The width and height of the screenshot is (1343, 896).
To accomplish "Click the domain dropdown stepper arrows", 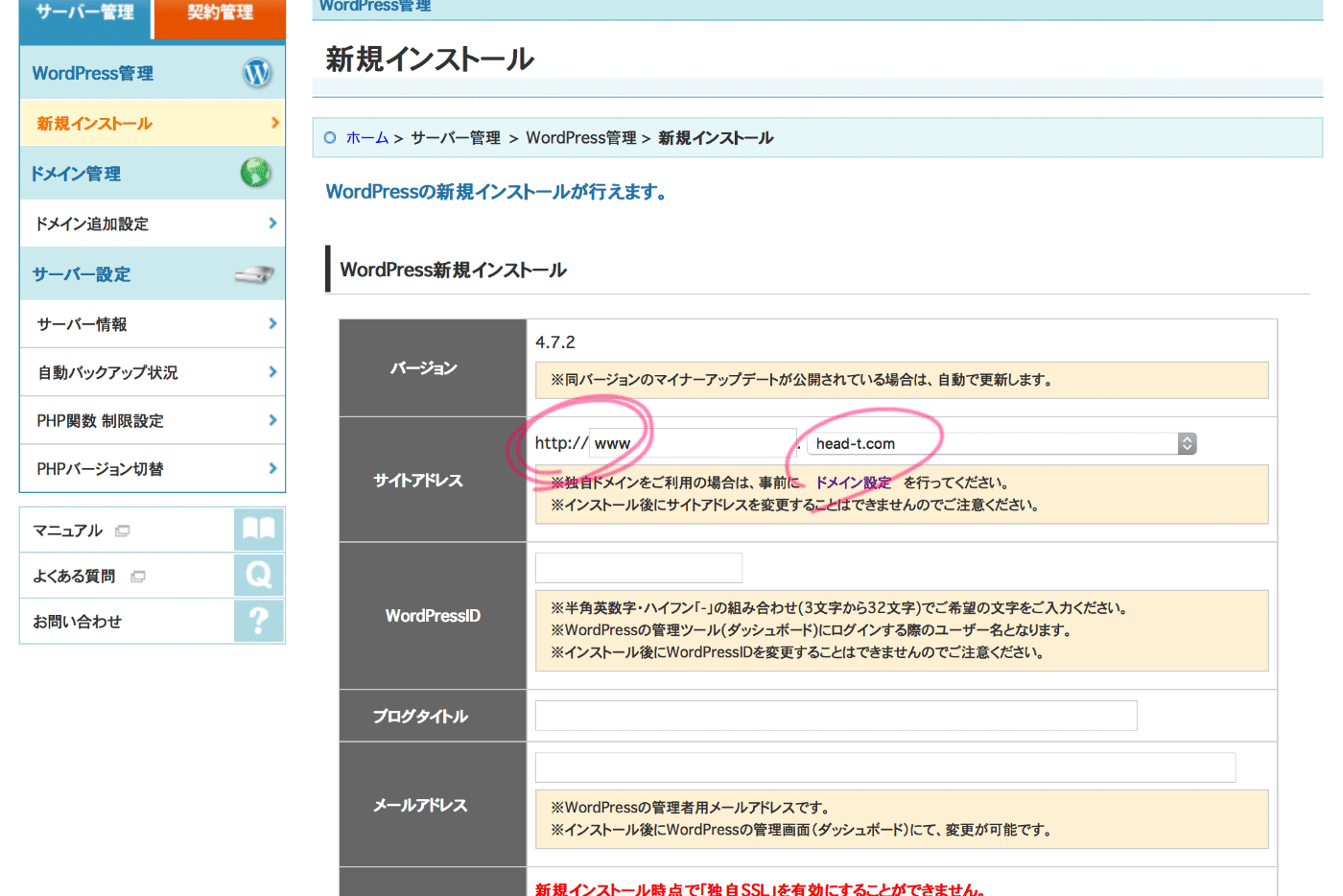I will coord(1188,443).
